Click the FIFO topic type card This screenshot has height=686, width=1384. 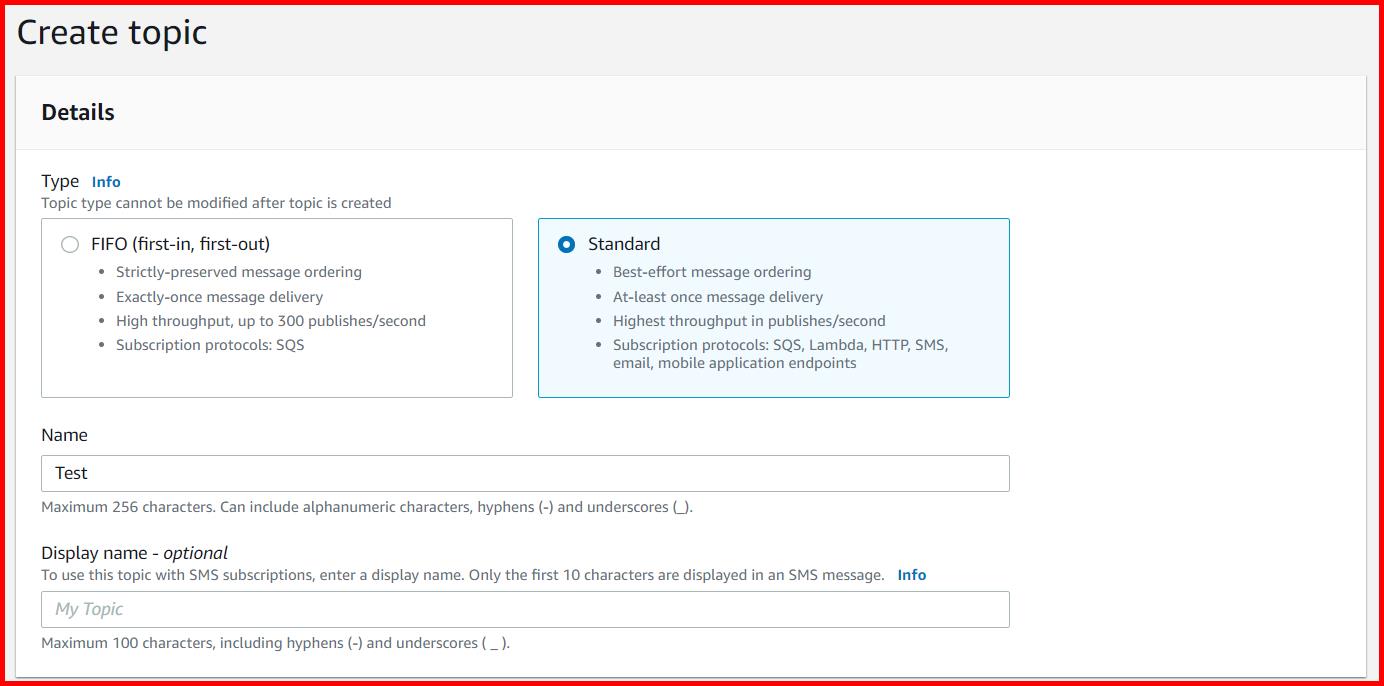277,308
